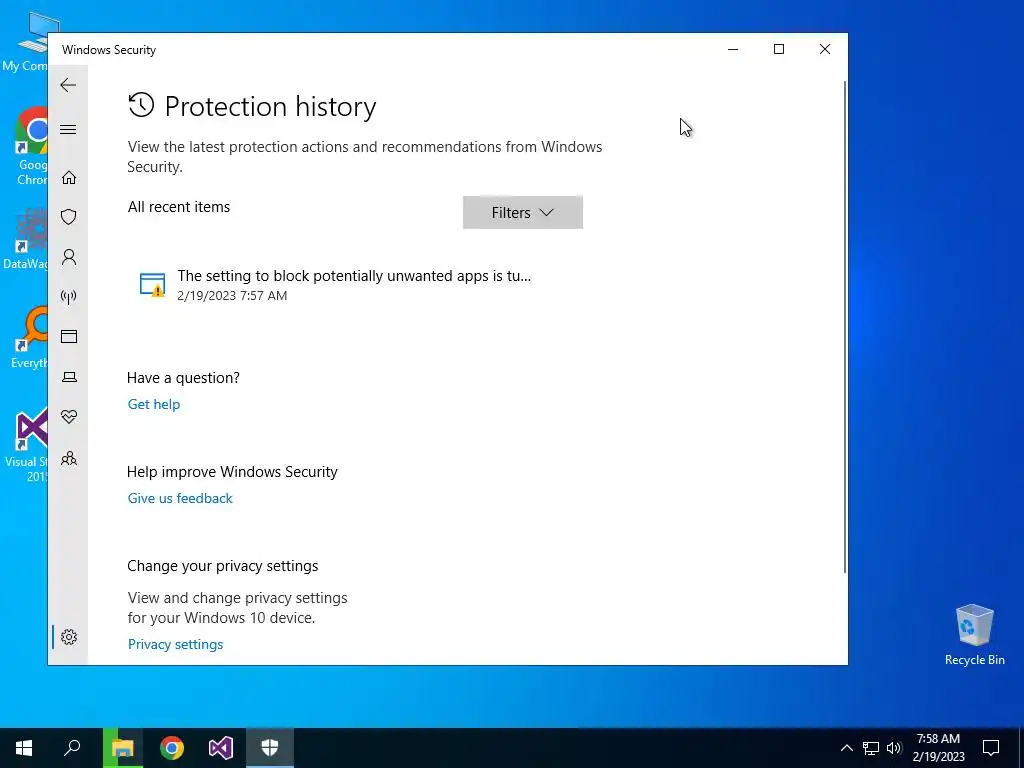The height and width of the screenshot is (768, 1024).
Task: Open Firewall & network protection icon
Action: point(69,297)
